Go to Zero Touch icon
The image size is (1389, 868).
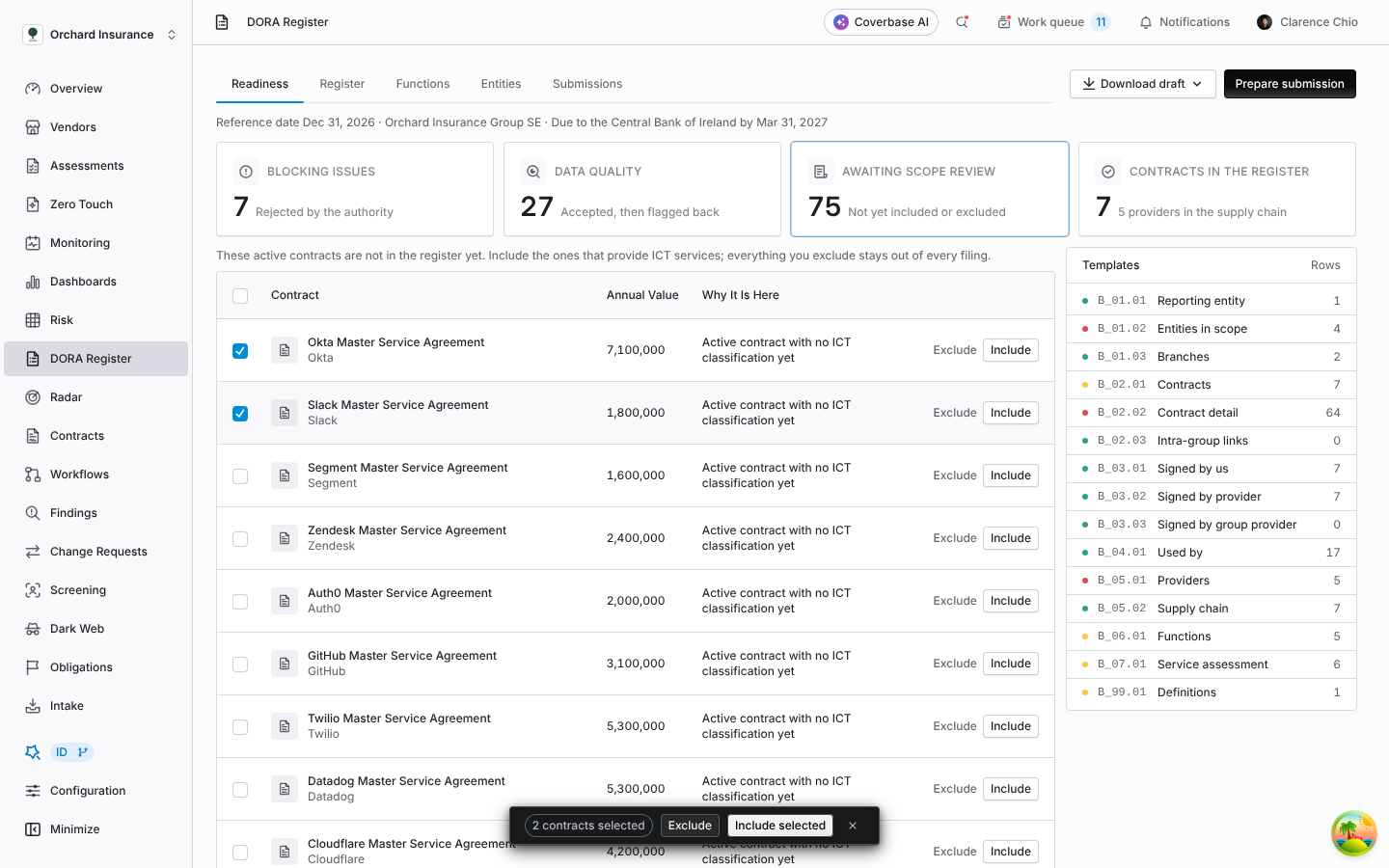click(33, 204)
